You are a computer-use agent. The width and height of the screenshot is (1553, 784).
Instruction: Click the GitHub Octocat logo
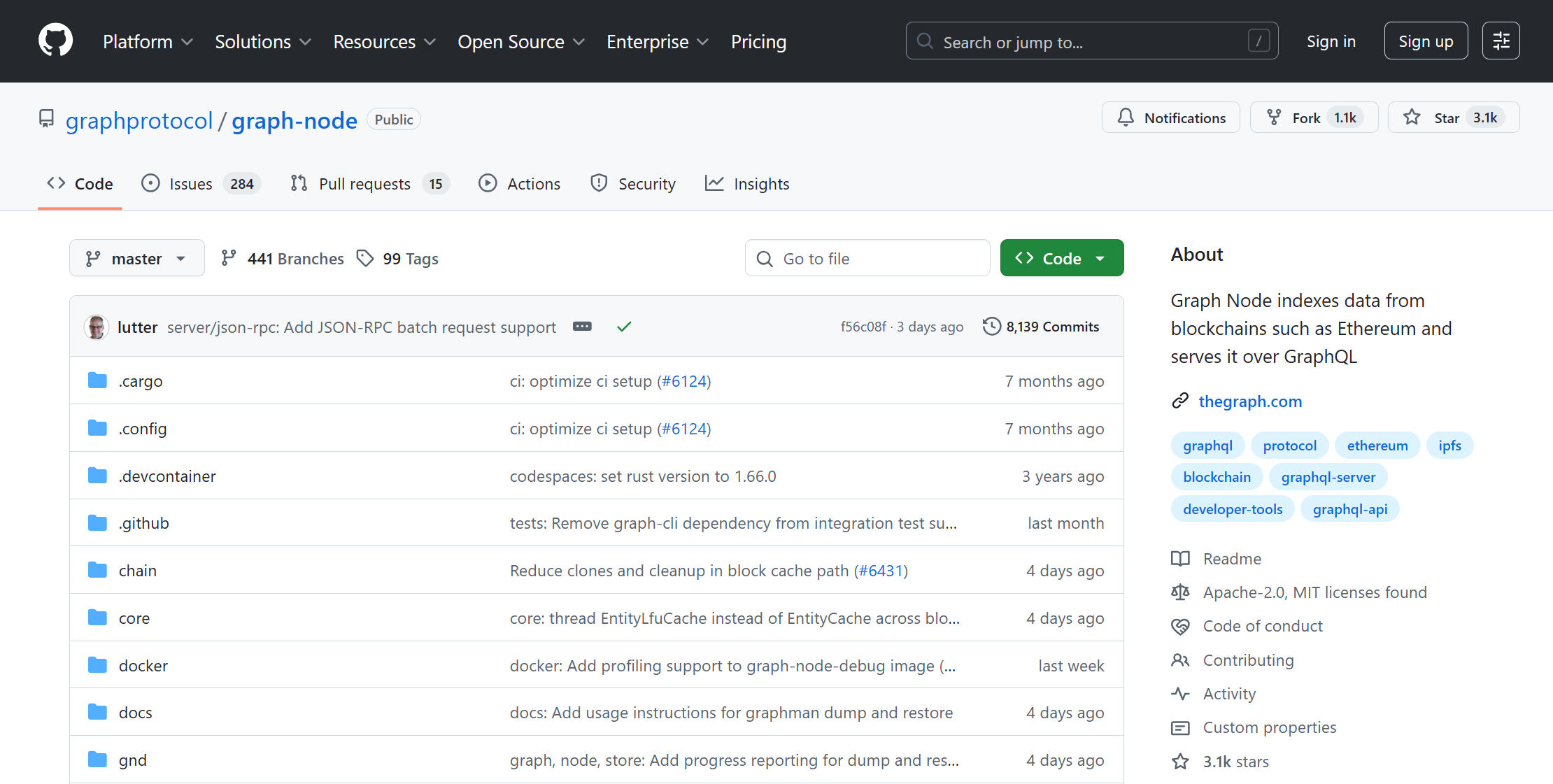point(55,41)
